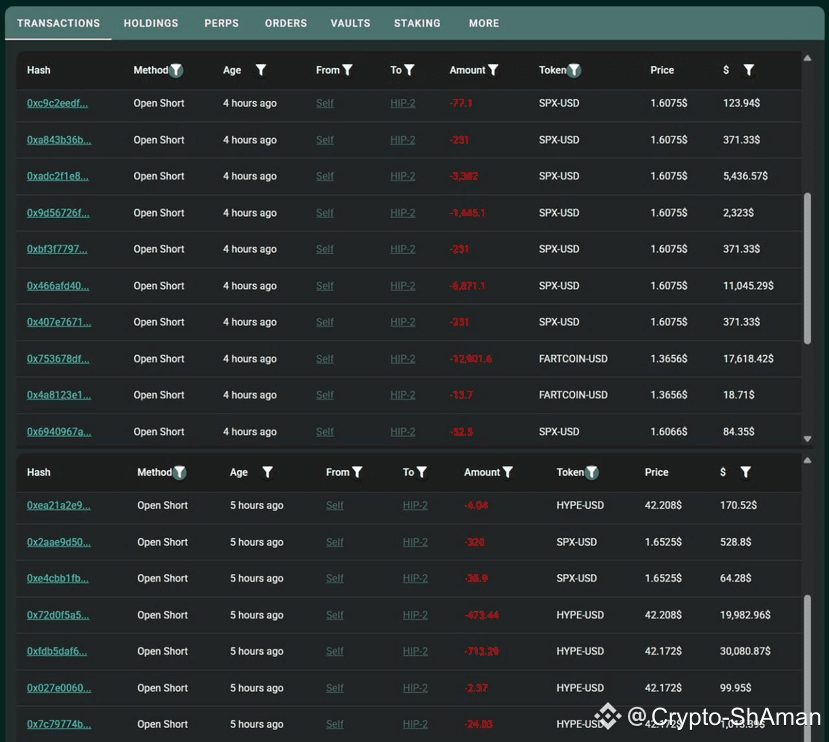Open the More tab menu

click(x=484, y=23)
